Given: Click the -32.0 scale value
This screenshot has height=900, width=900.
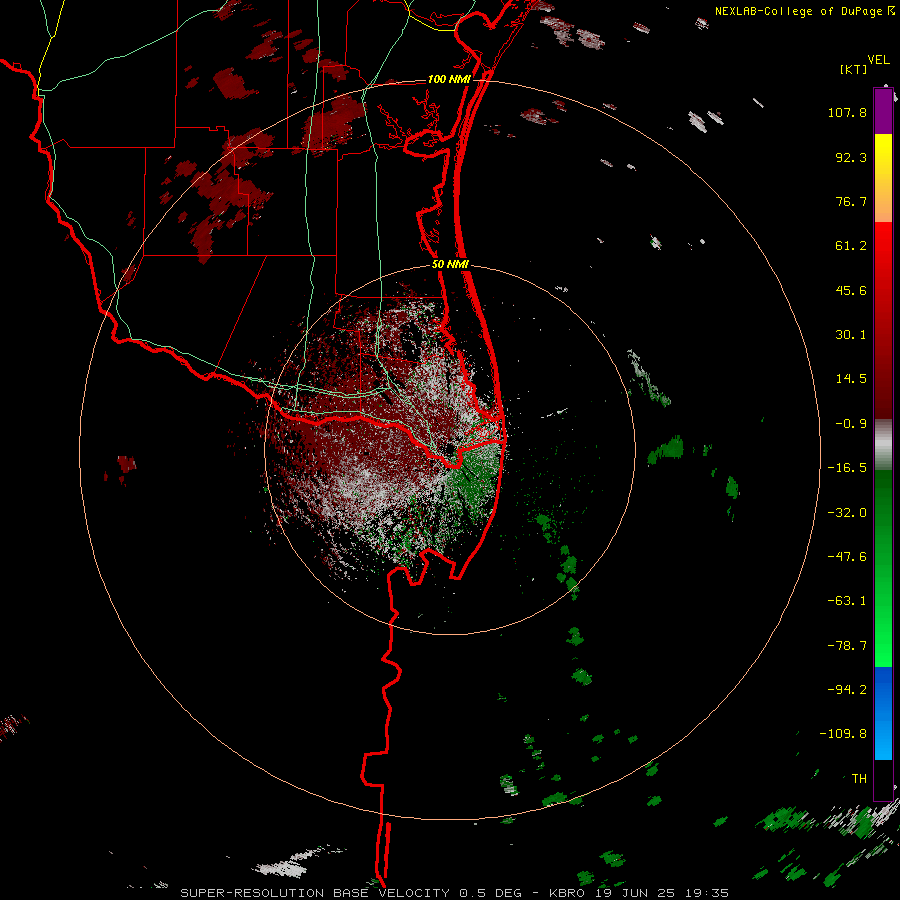Looking at the screenshot, I should pos(847,513).
